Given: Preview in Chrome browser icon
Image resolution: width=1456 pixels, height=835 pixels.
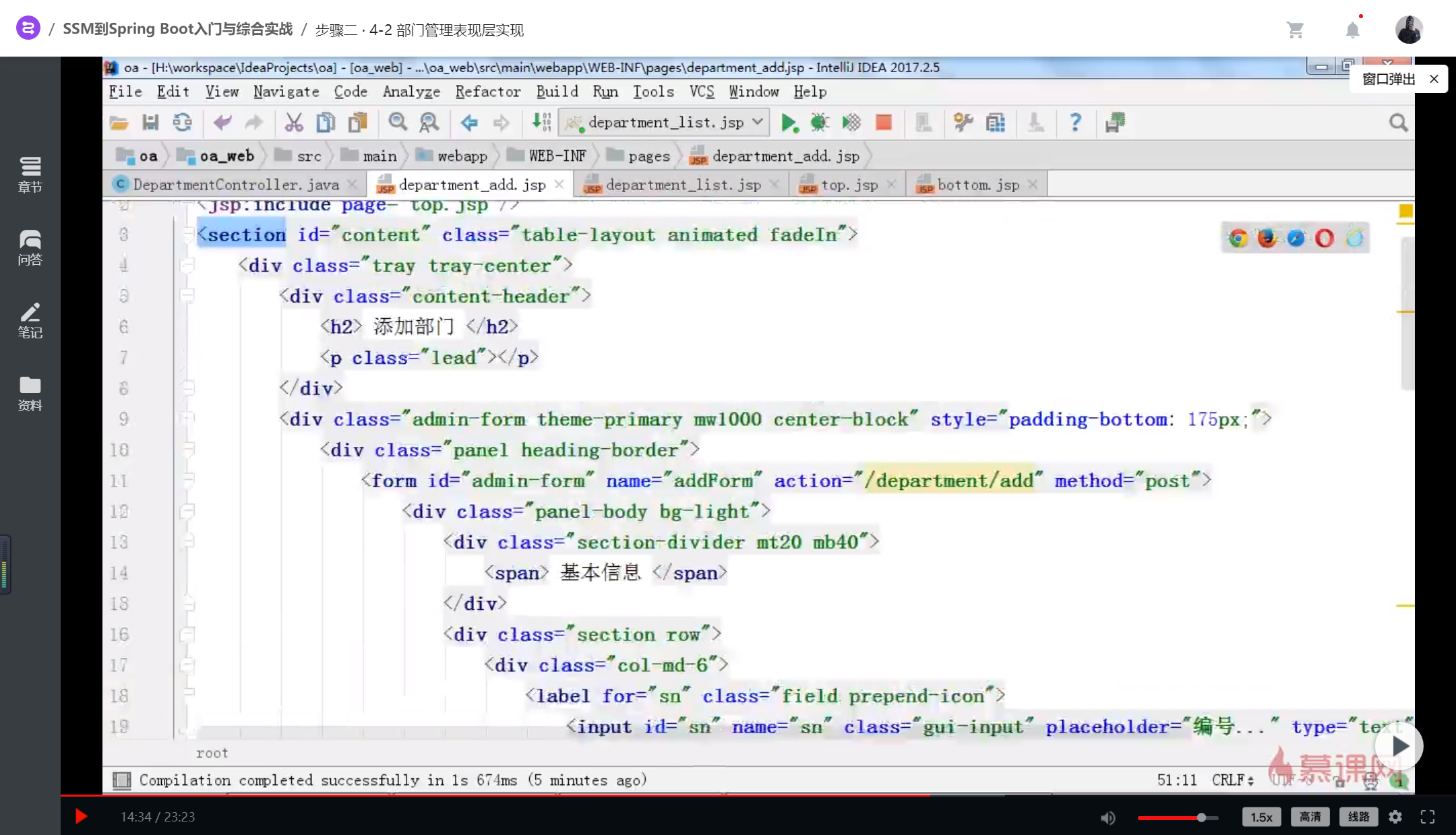Looking at the screenshot, I should tap(1238, 238).
